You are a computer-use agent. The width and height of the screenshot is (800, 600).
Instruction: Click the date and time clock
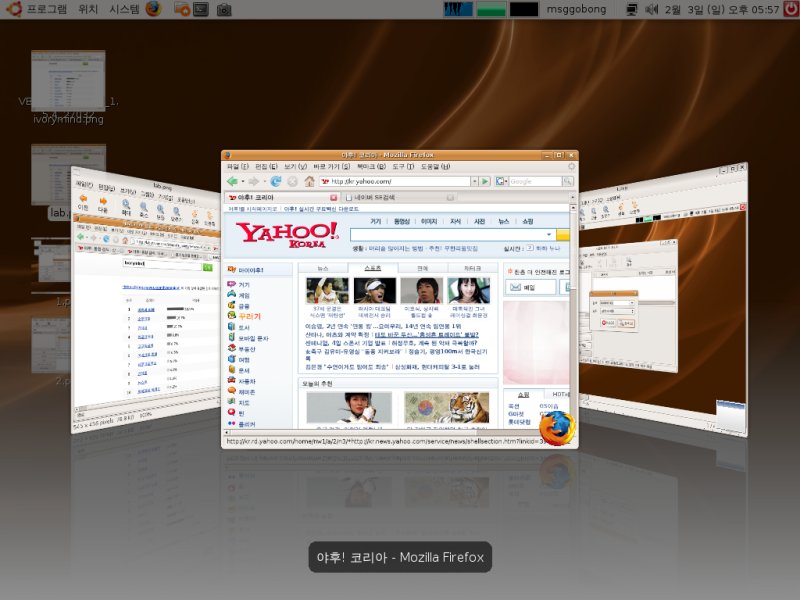[x=722, y=10]
